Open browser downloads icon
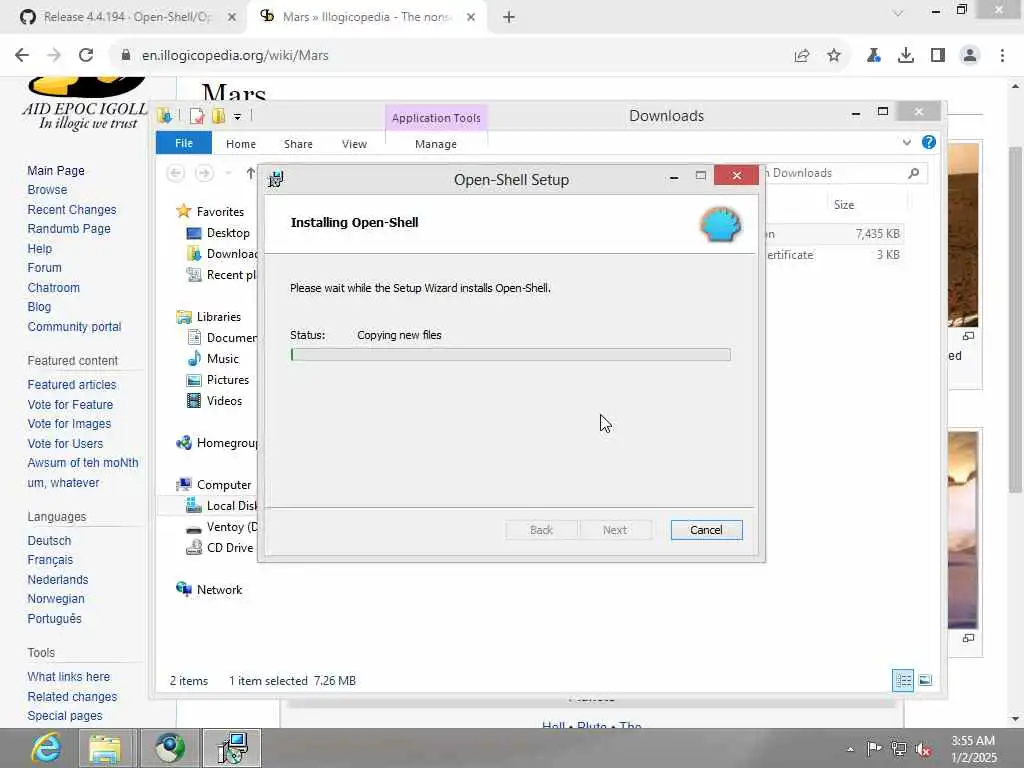The height and width of the screenshot is (768, 1024). (x=906, y=56)
